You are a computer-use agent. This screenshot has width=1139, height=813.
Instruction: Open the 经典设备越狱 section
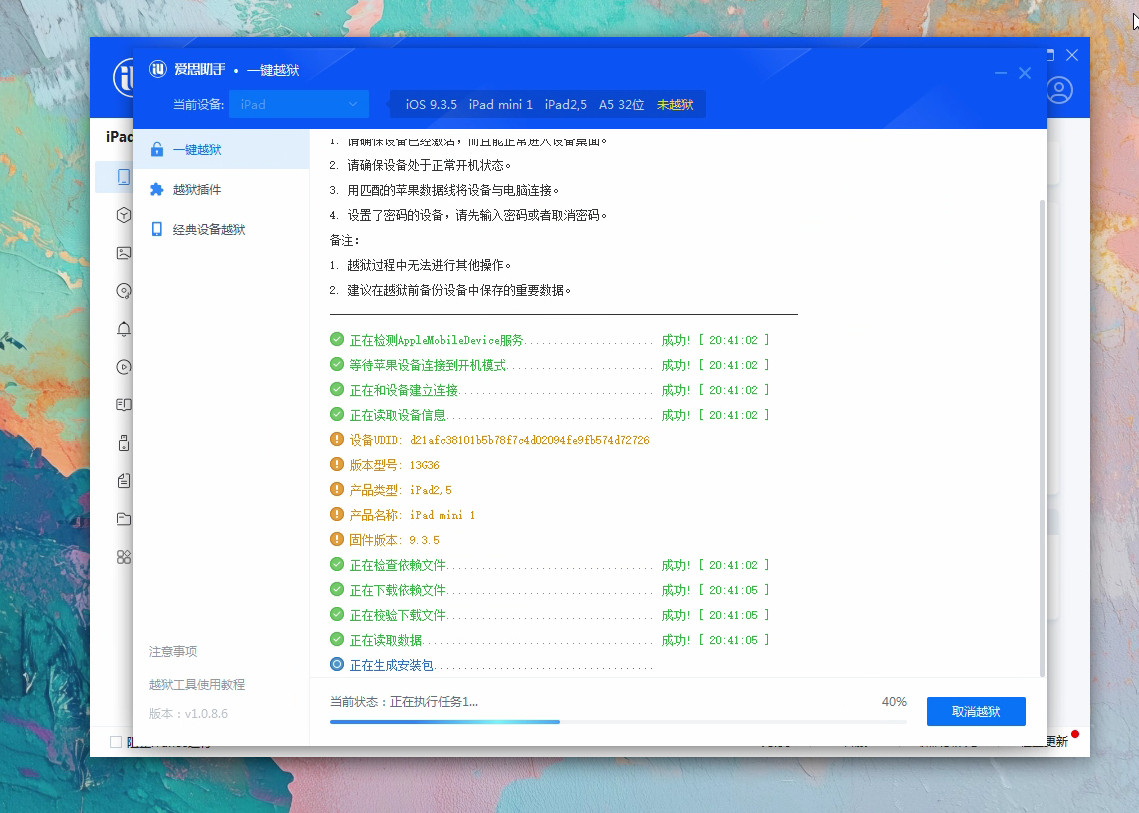pyautogui.click(x=222, y=230)
